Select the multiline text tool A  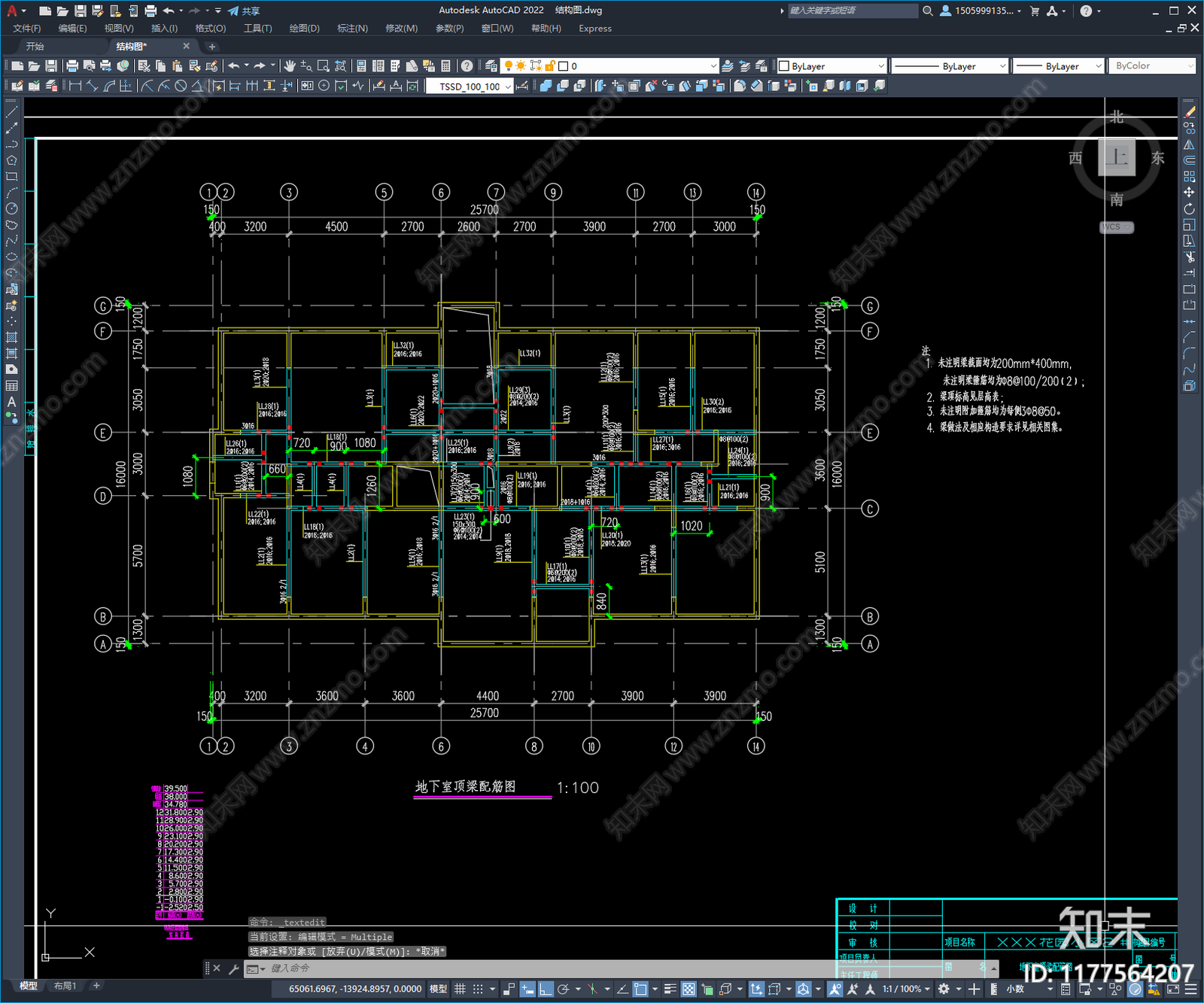point(11,402)
